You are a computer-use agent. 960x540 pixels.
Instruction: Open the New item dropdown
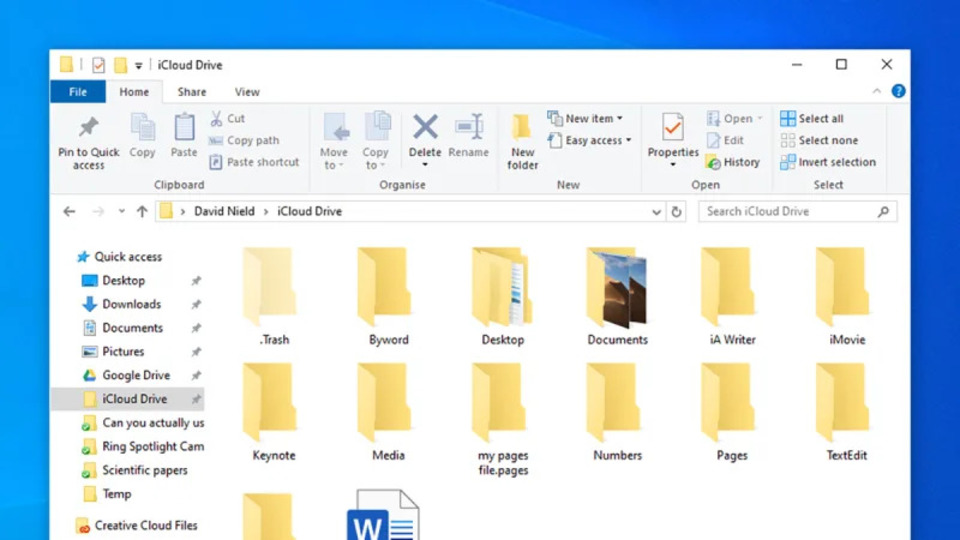pos(585,118)
